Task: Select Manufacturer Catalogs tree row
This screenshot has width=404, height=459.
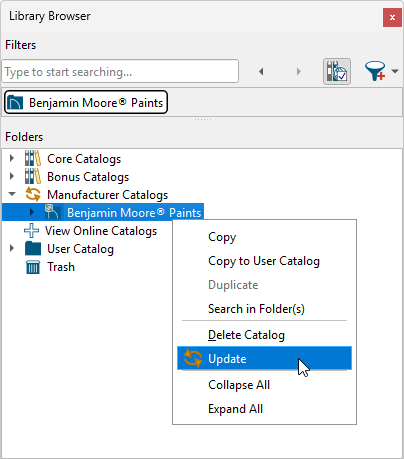Action: coord(107,195)
